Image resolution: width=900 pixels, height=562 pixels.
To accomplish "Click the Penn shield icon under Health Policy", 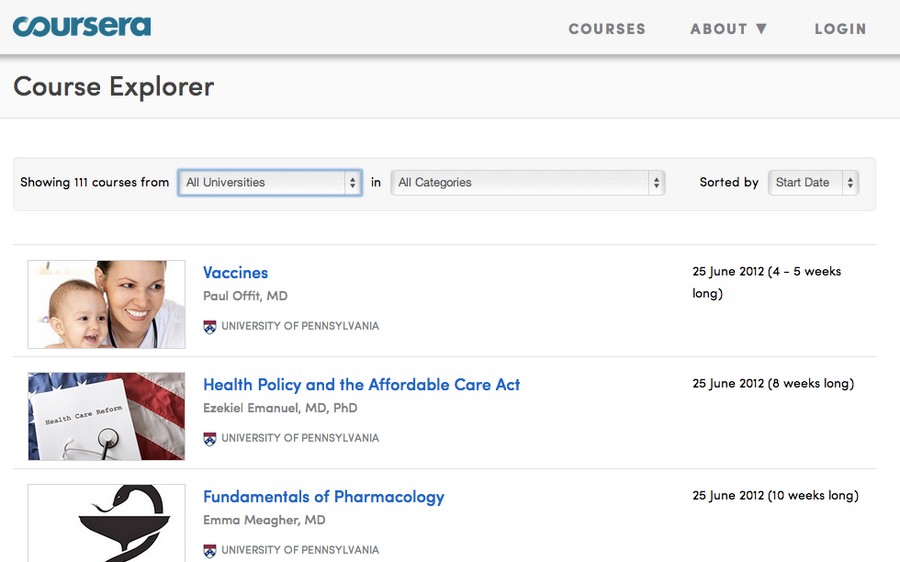I will coord(210,439).
